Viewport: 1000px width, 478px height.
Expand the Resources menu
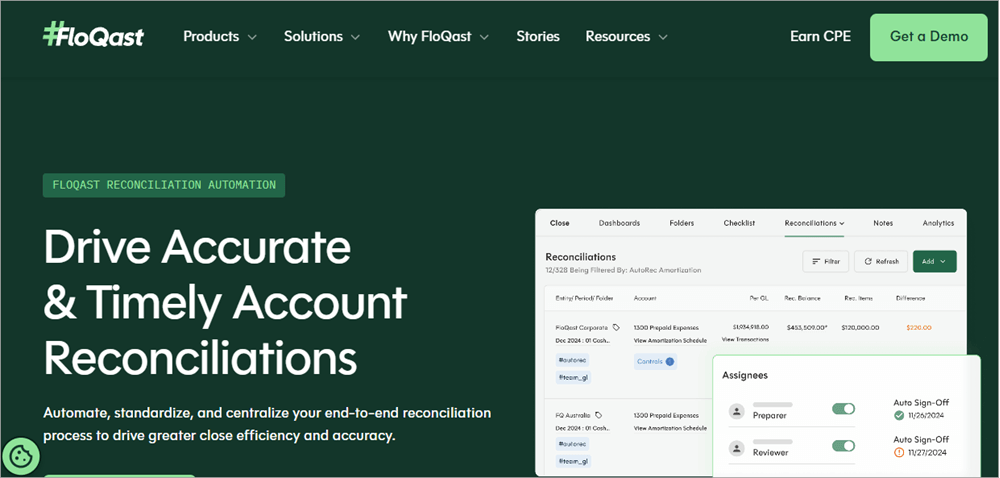pos(626,36)
